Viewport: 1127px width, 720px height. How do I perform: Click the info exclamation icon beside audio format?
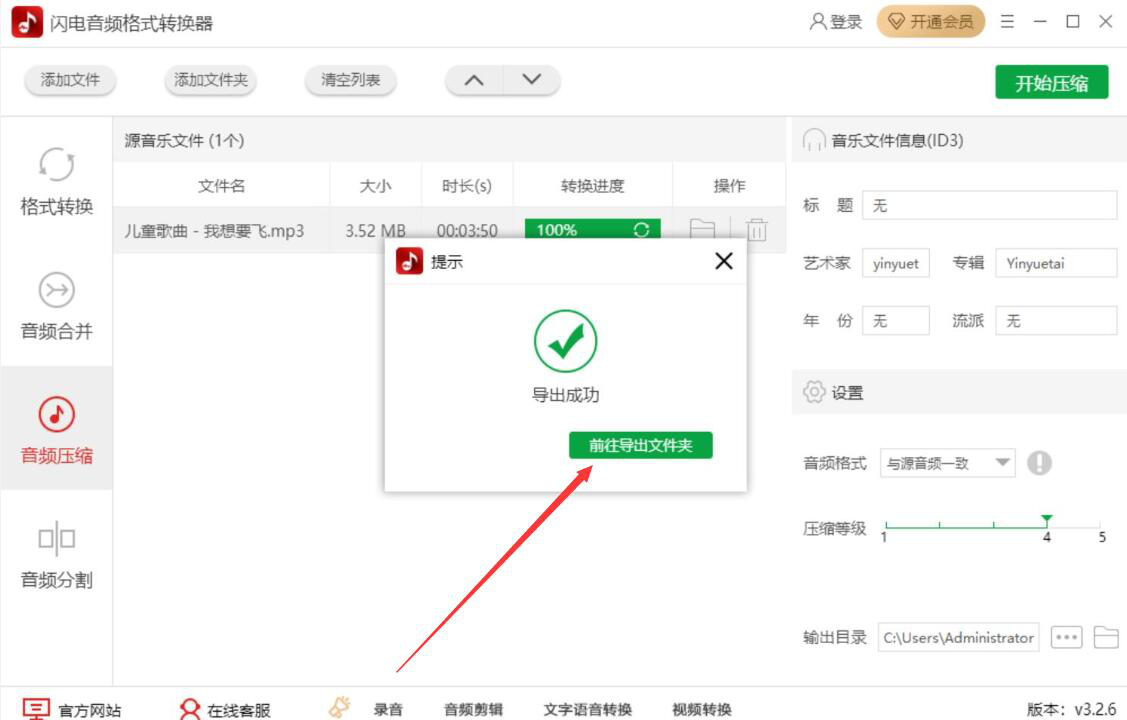pos(1039,463)
